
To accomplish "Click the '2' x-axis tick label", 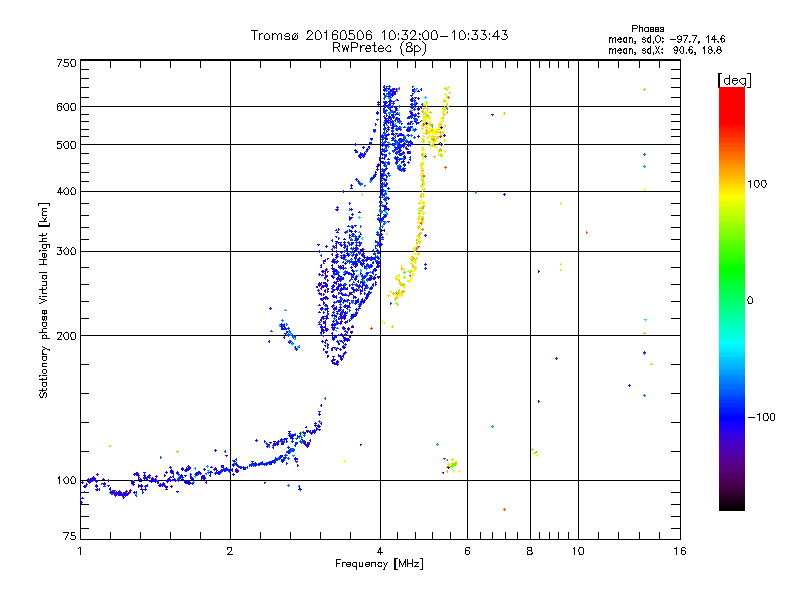I will click(230, 551).
